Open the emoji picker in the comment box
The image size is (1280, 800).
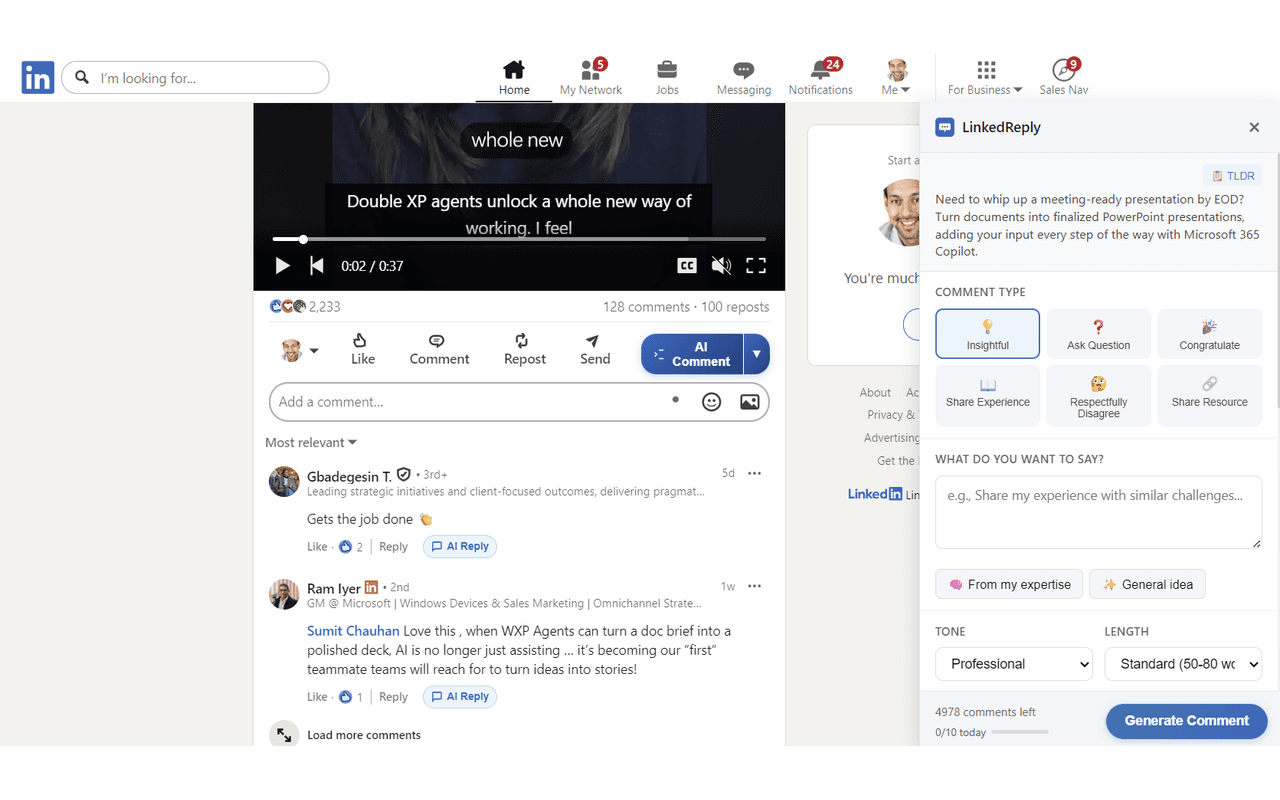click(711, 401)
